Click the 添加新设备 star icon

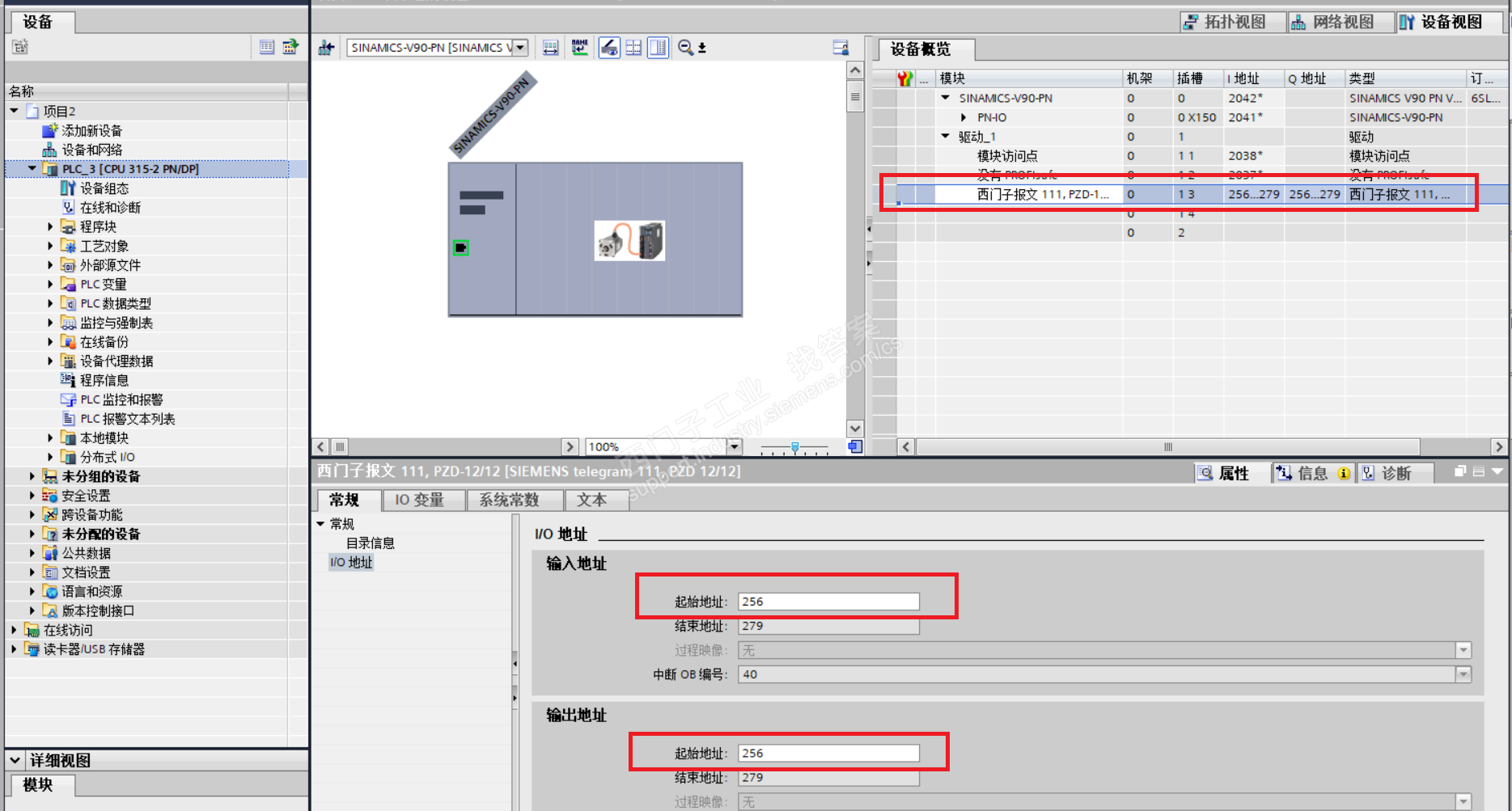tap(50, 130)
